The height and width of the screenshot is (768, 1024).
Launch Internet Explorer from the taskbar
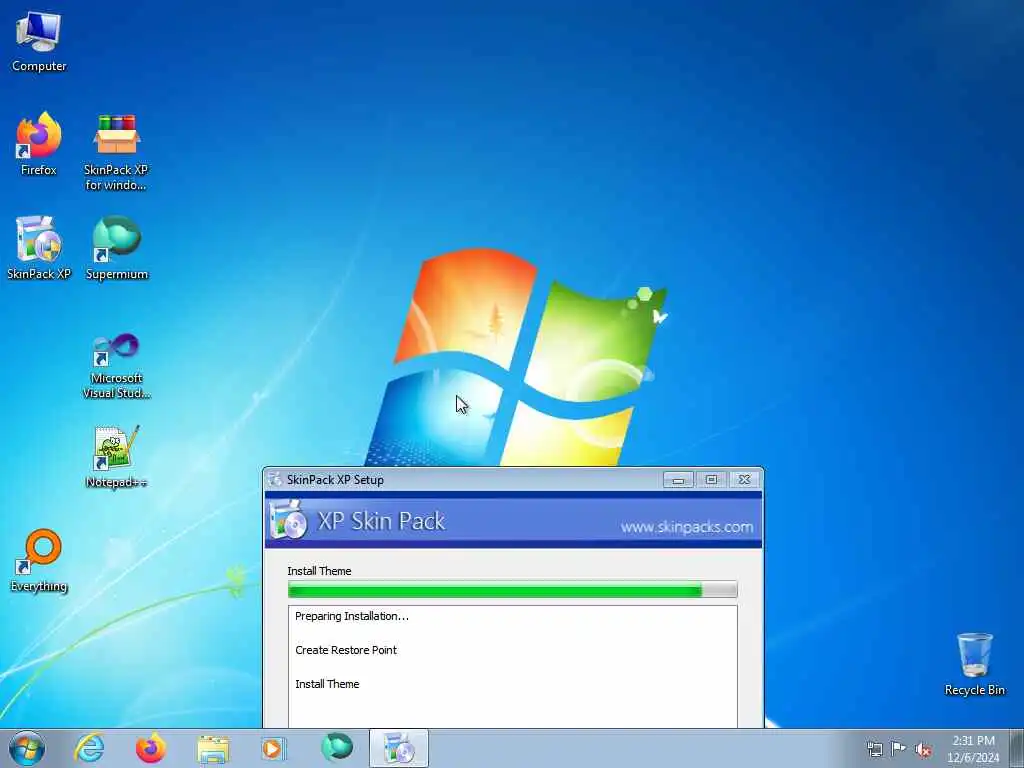click(x=89, y=748)
